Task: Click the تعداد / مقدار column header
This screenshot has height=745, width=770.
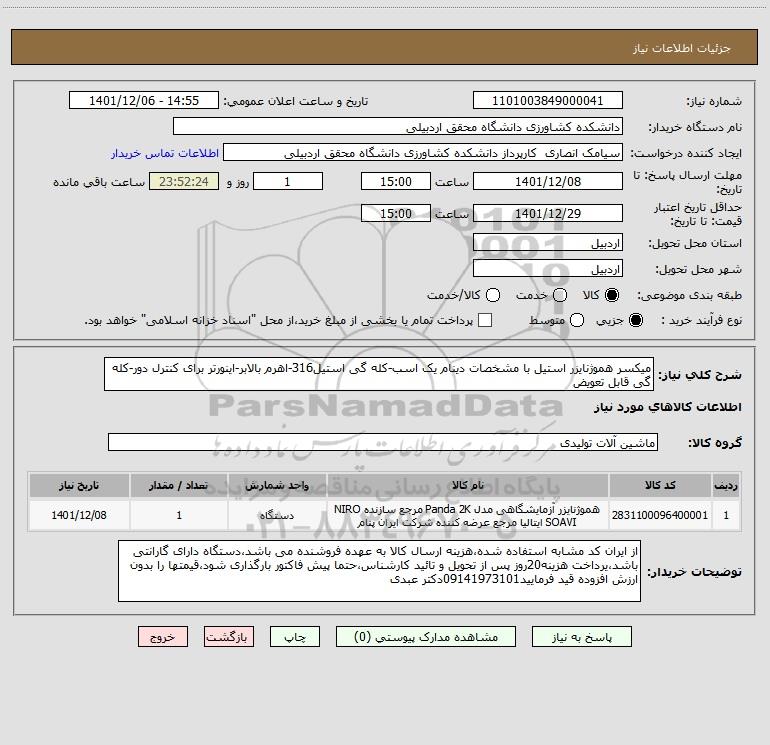Action: (179, 485)
